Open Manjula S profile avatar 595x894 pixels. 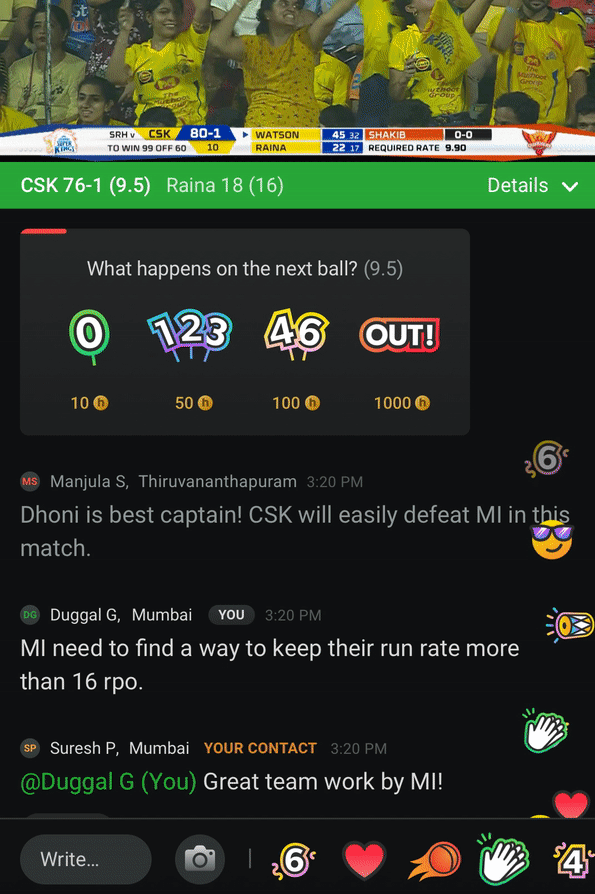coord(30,481)
